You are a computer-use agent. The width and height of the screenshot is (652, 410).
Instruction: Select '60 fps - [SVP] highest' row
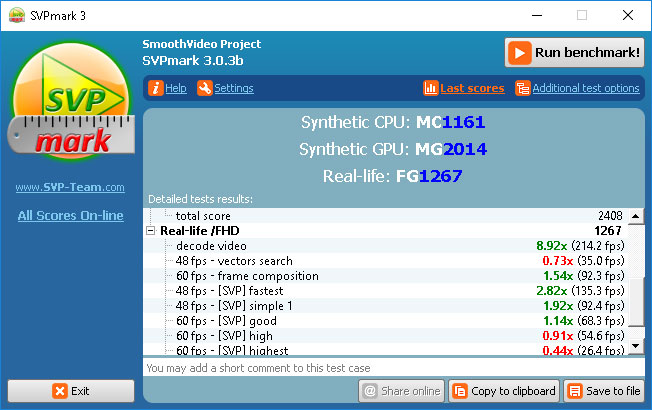pyautogui.click(x=385, y=349)
